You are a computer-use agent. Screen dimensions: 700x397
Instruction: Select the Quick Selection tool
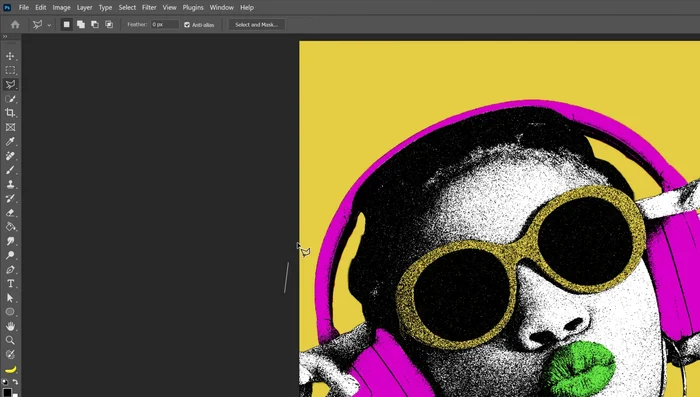(10, 99)
